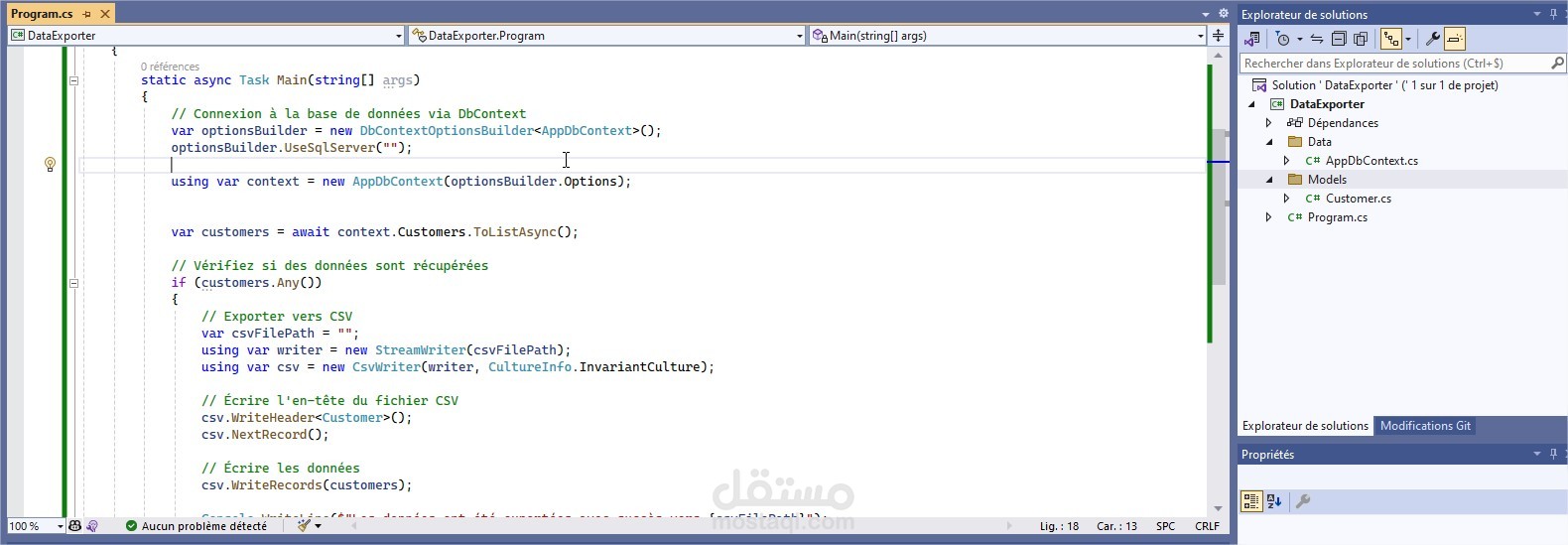Click the search magnifier in Solution Explorer
The image size is (1568, 545).
pos(1557,63)
